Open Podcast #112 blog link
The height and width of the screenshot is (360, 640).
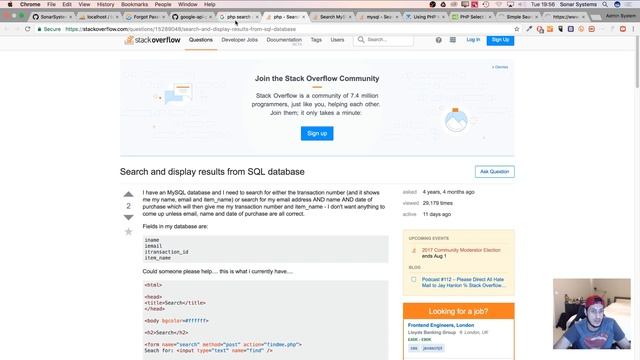[x=463, y=282]
